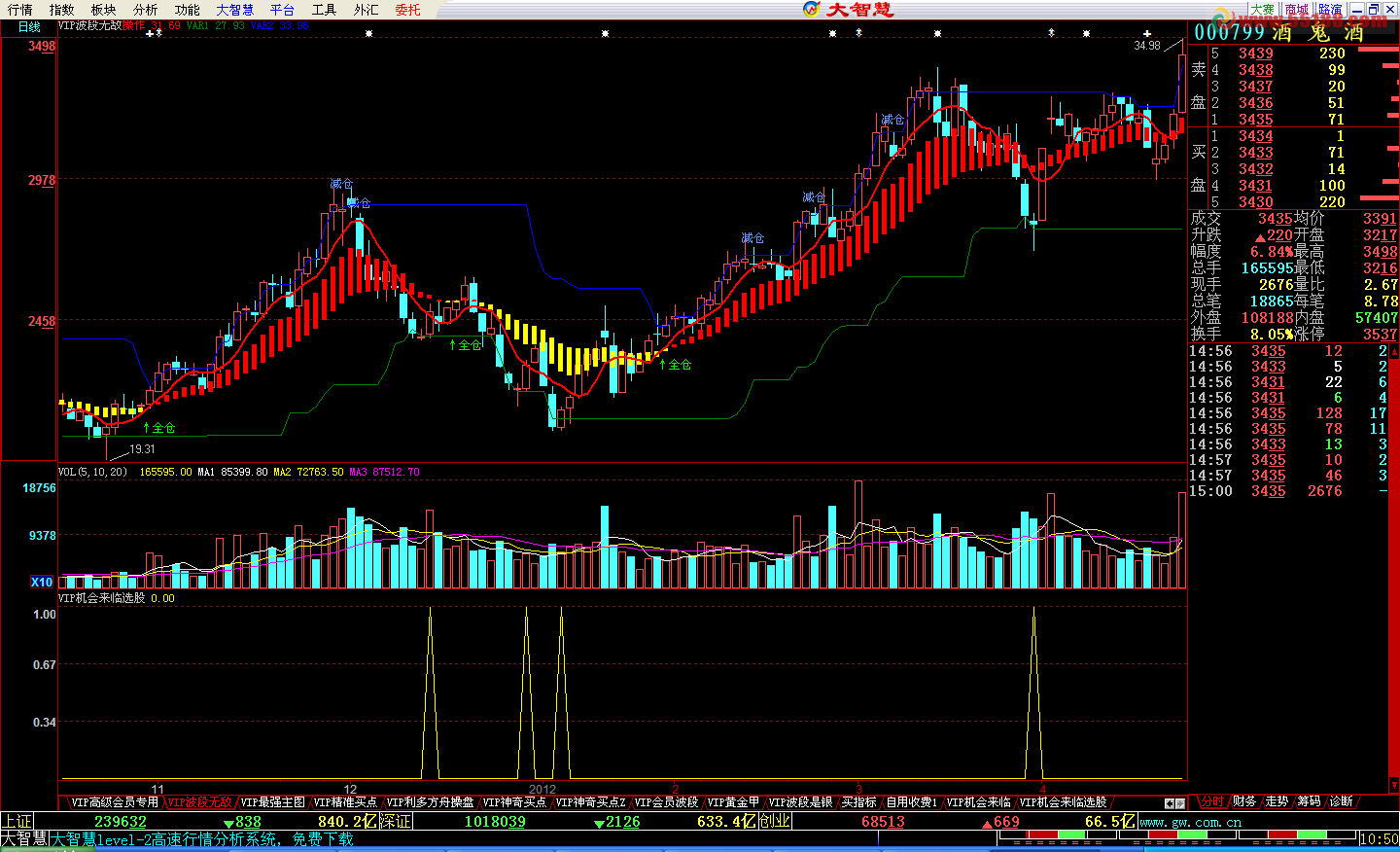Click the first green 全仓 buy signal near 19.31
Screen dimensions: 1400x852
click(159, 428)
